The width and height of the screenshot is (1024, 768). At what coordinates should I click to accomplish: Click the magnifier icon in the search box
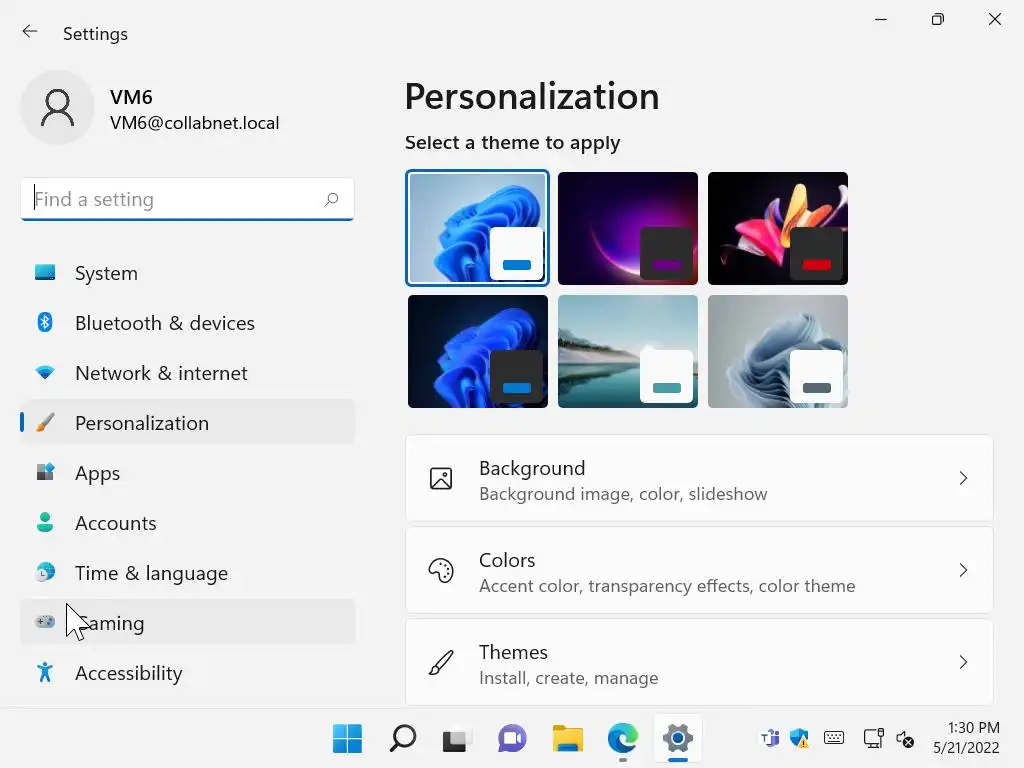click(x=332, y=199)
